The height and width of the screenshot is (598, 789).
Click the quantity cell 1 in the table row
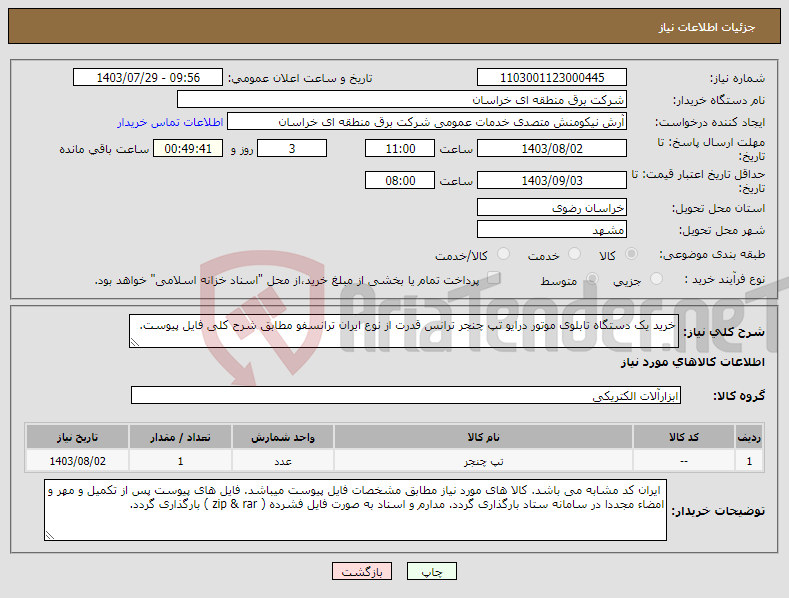[x=180, y=461]
